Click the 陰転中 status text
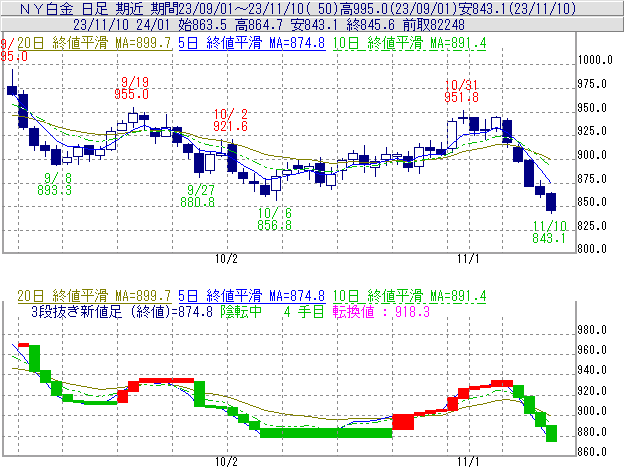The width and height of the screenshot is (624, 475). click(x=241, y=311)
